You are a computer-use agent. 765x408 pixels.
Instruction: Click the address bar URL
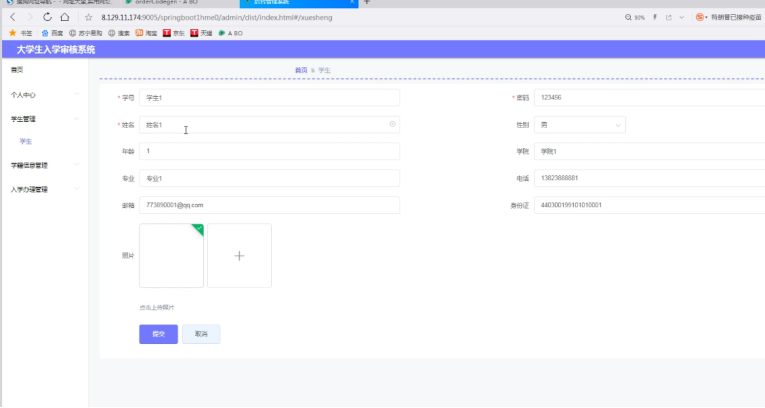point(217,18)
